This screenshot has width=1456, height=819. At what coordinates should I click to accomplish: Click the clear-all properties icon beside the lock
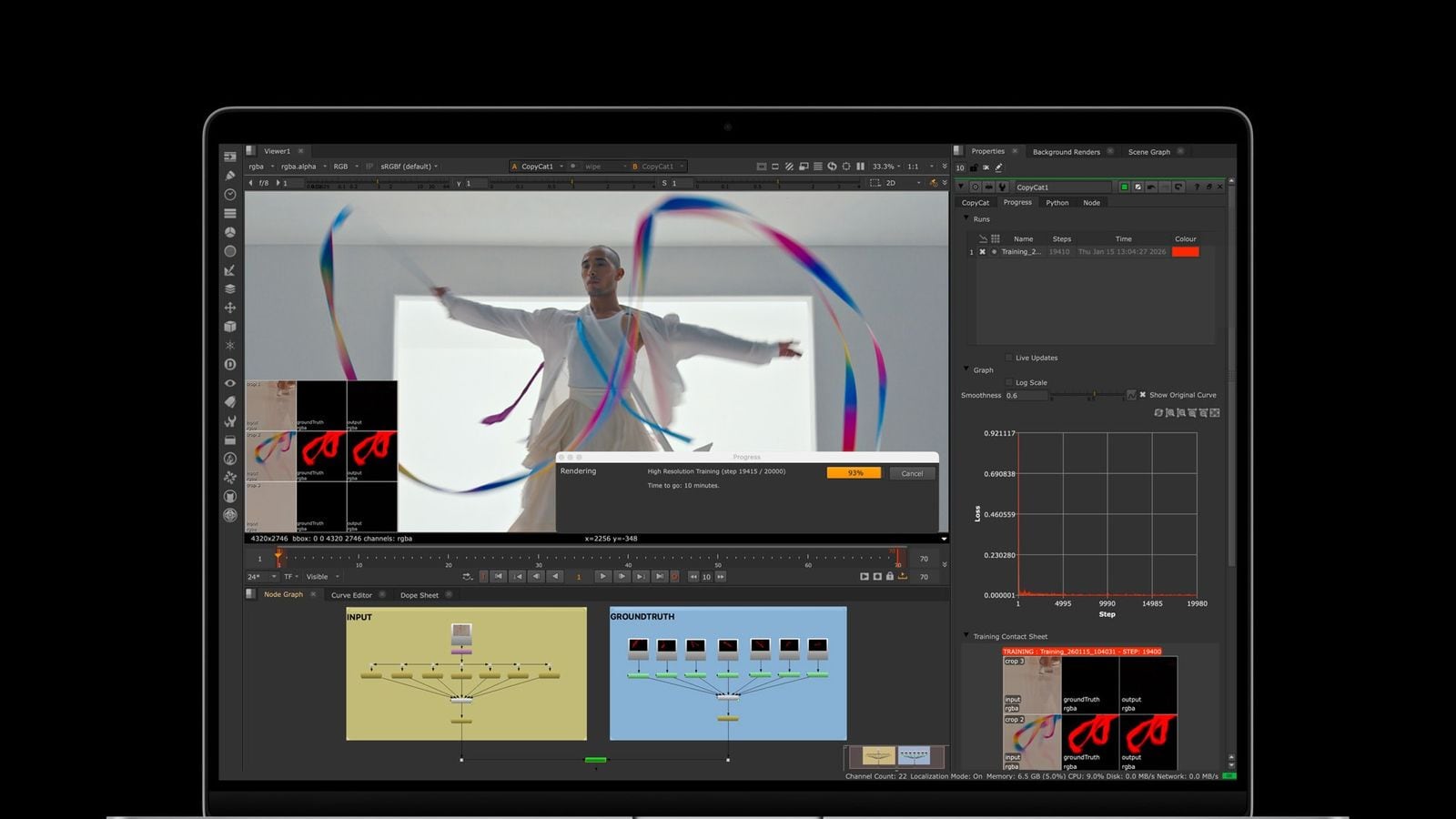[986, 167]
